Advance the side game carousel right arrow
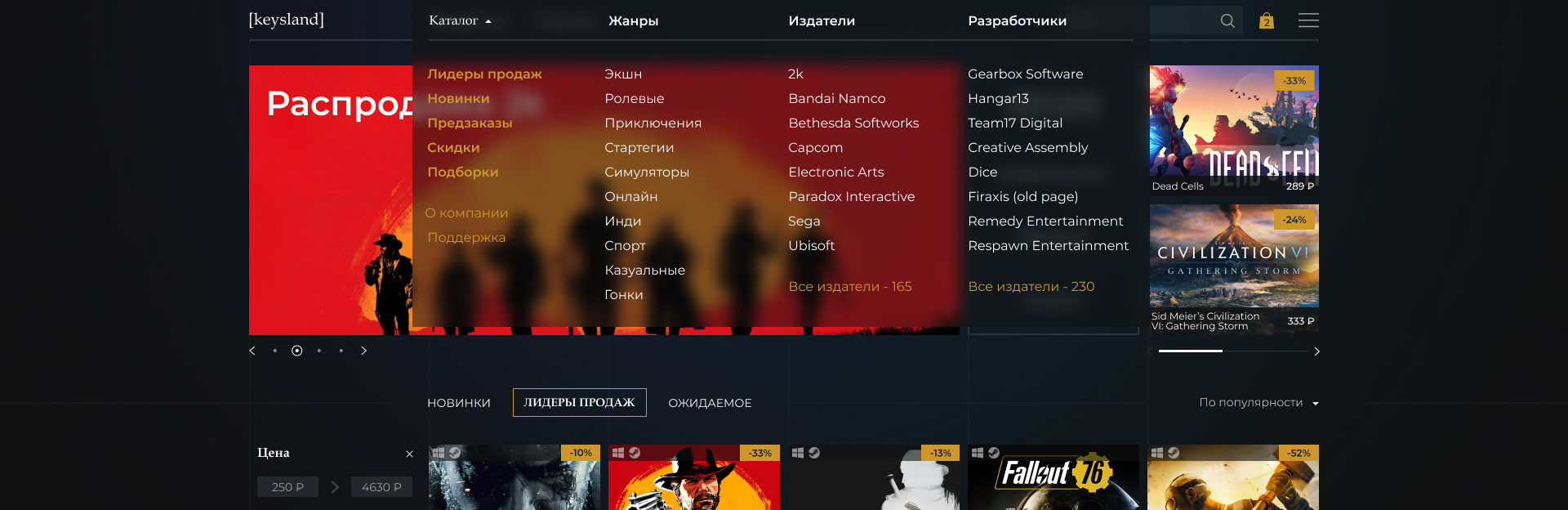This screenshot has width=1568, height=510. coord(1316,351)
